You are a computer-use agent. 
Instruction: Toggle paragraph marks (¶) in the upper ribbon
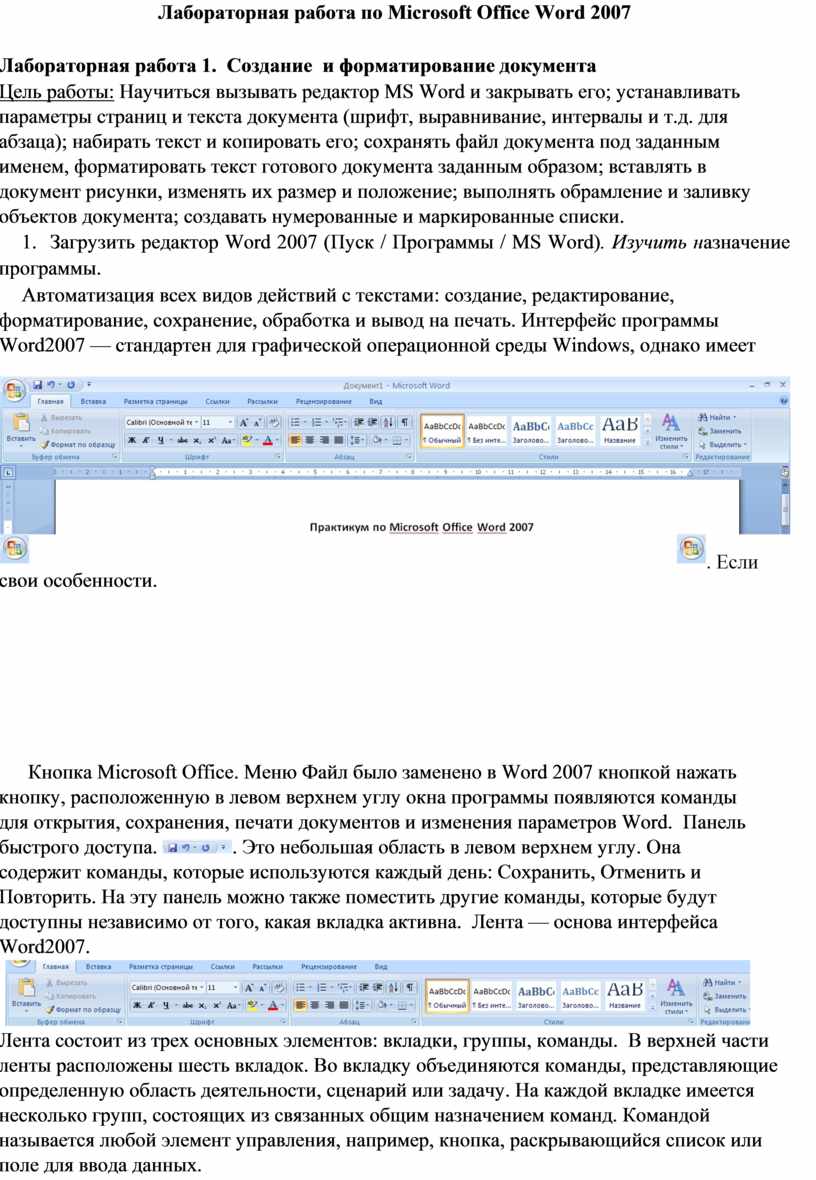pos(405,422)
